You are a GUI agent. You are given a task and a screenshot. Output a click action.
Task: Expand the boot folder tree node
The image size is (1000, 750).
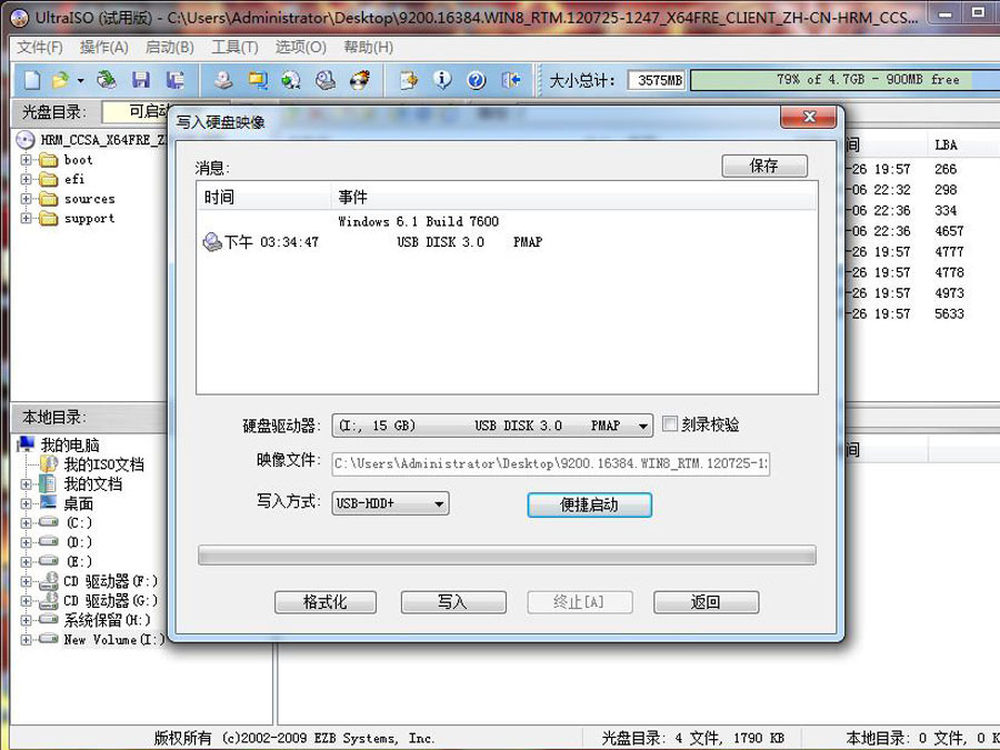click(x=27, y=160)
